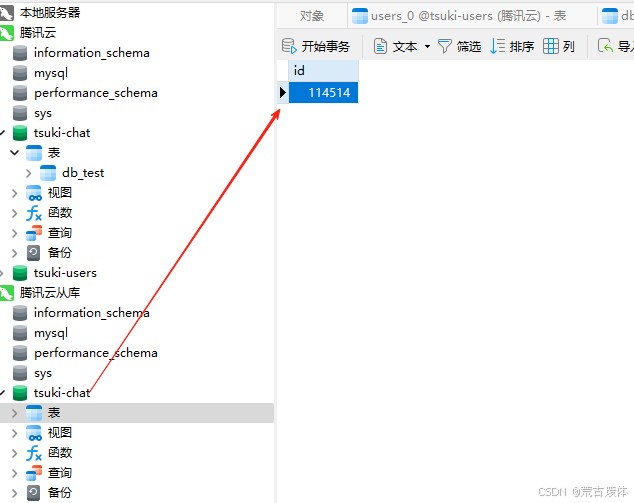Open performance_schema under 腾讯云从库
Screen dimensions: 634x503
tap(96, 353)
